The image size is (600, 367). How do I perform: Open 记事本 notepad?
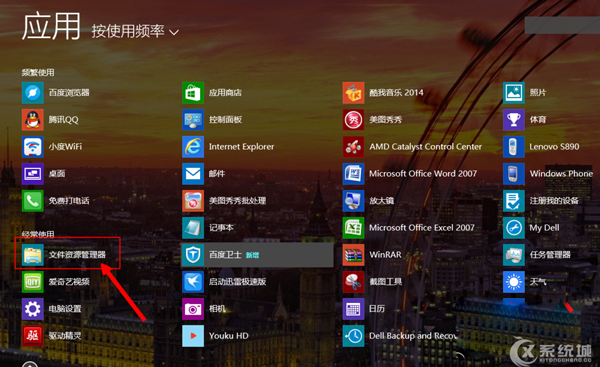[x=208, y=228]
